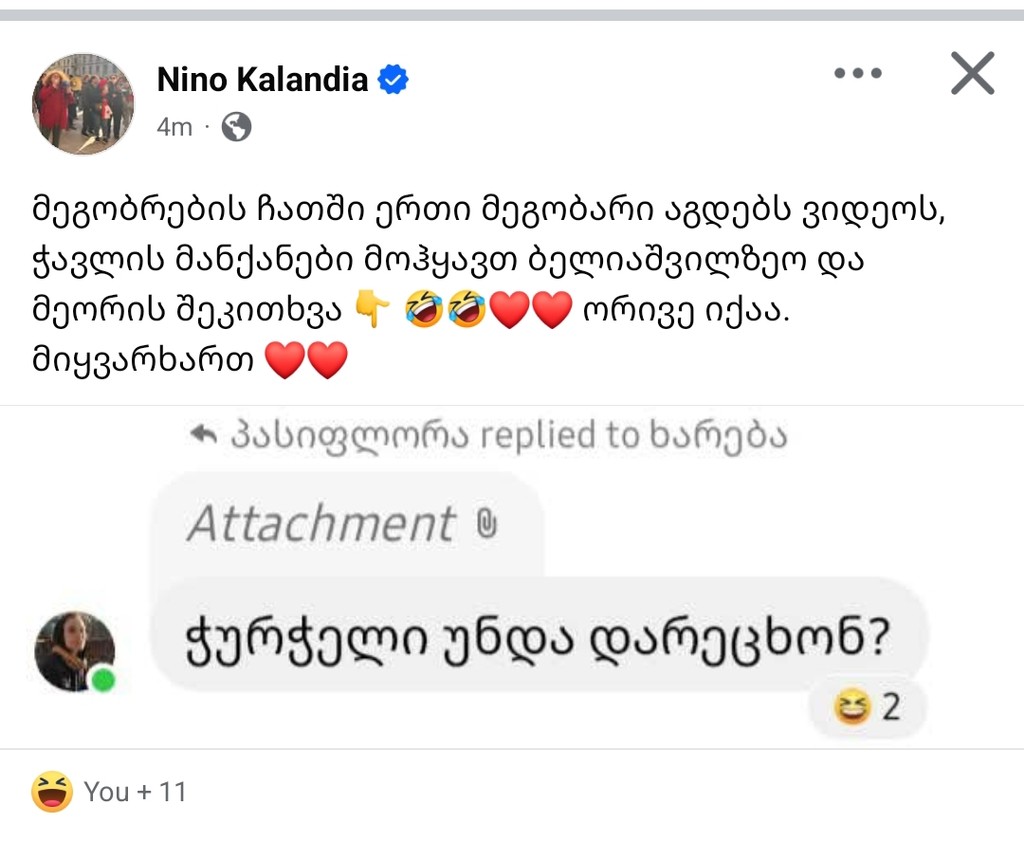Open the chat sender's avatar
Screen dimensions: 1024x848
74,651
